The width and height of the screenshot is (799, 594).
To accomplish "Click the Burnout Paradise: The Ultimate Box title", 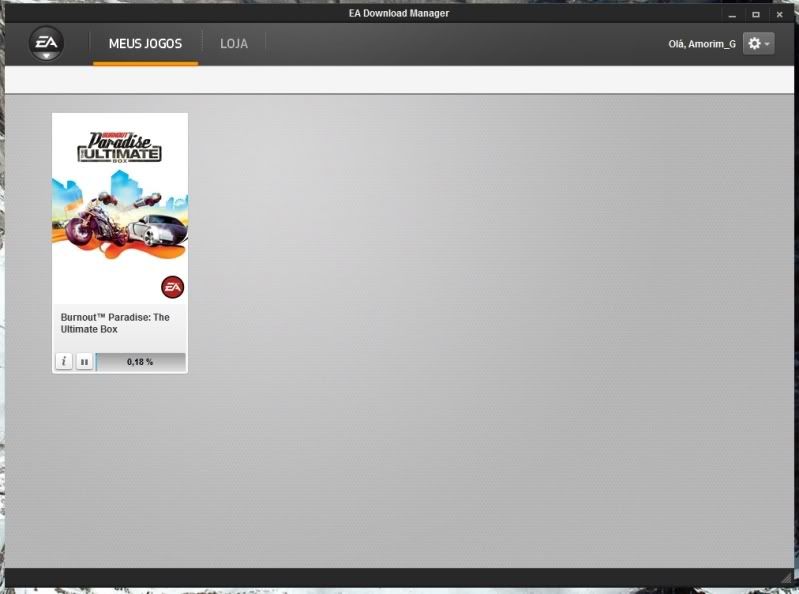I will click(115, 323).
